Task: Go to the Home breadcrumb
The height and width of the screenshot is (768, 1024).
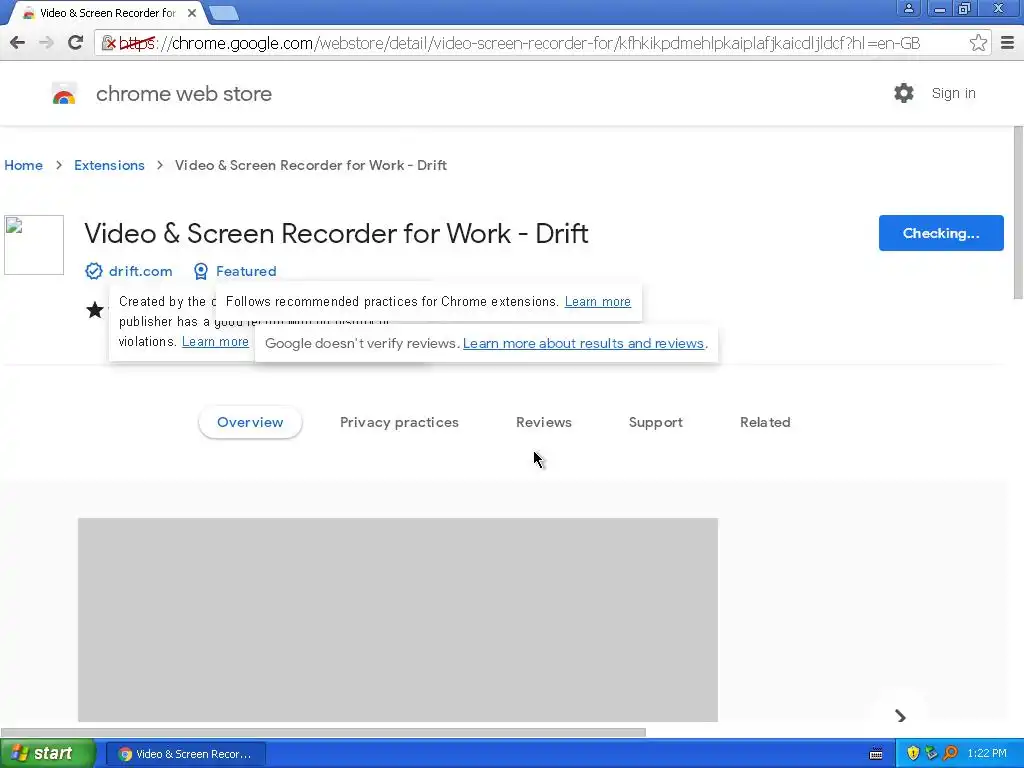Action: pos(24,165)
